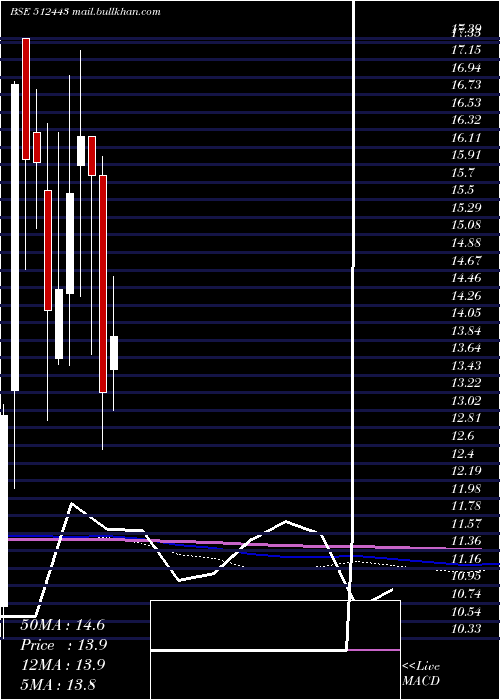Screen dimensions: 500x700
Task: Click the 12.6 price axis value
Action: [463, 436]
